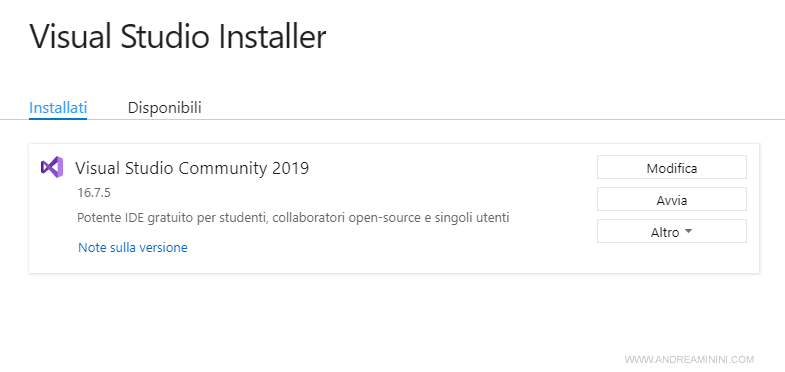Screen dimensions: 785x372
Task: Click the word Altro on its button
Action: pyautogui.click(x=665, y=232)
